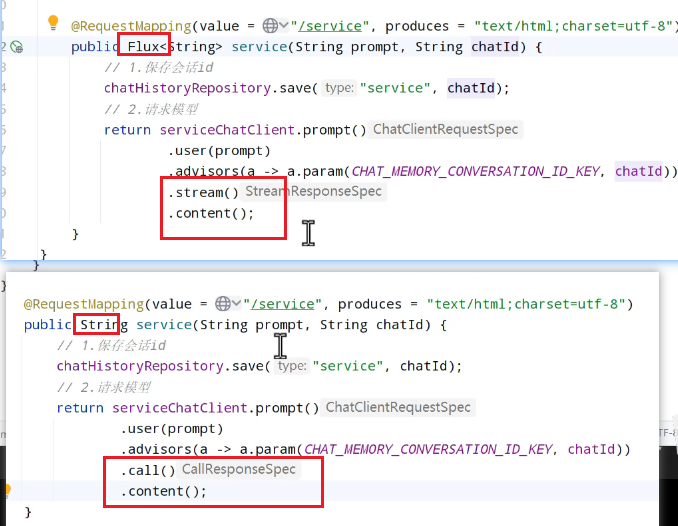Image resolution: width=678 pixels, height=526 pixels.
Task: Click the endpoint gutter icon beside public Flux<String>
Action: 16,47
